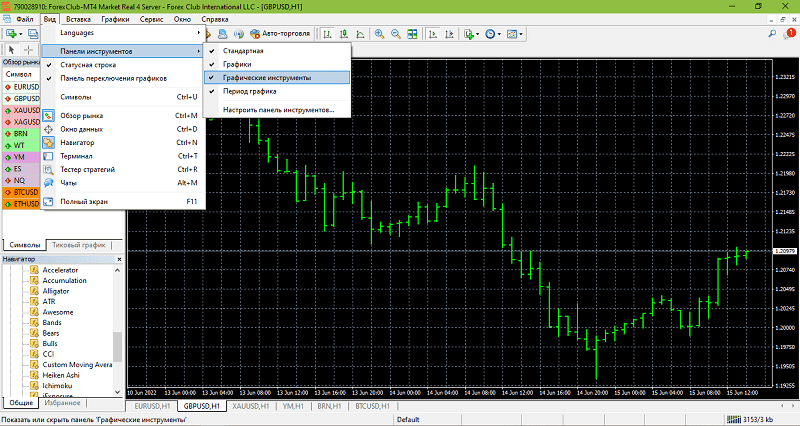Click the signals icon beside Auto-trading
This screenshot has height=426, width=800.
click(239, 34)
